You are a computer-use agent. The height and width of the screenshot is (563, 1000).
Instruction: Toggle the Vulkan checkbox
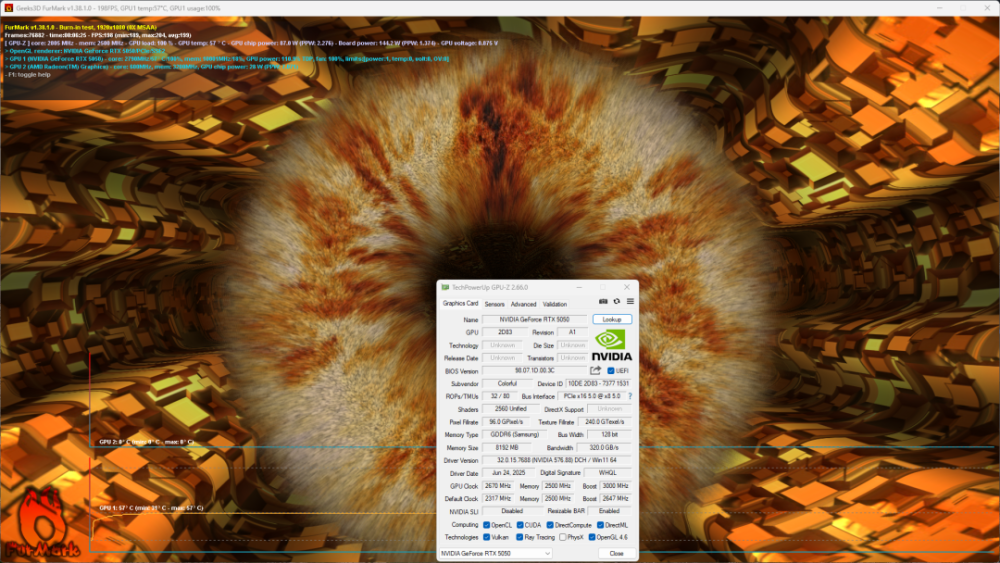(x=487, y=537)
